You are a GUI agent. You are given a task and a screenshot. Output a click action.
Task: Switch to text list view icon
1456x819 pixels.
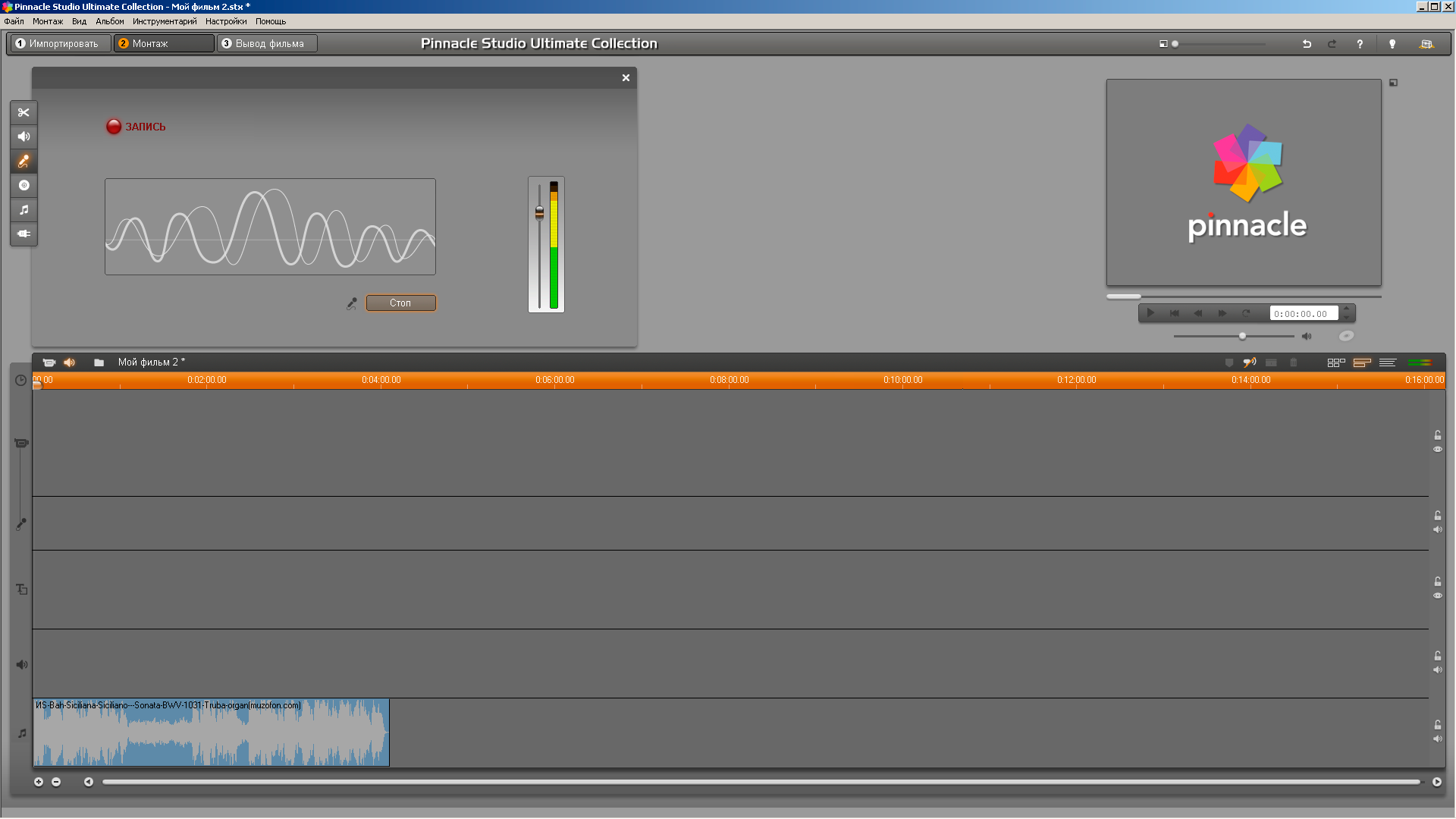[1388, 362]
